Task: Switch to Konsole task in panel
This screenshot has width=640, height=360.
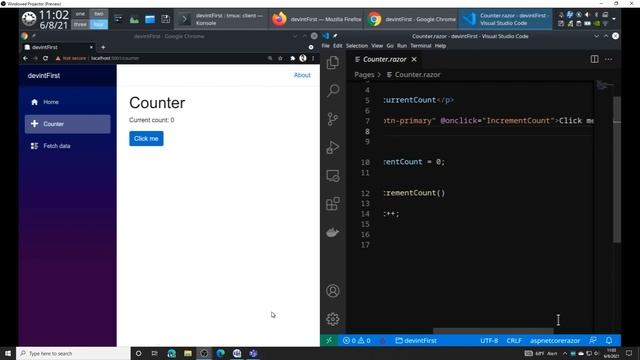Action: click(221, 19)
